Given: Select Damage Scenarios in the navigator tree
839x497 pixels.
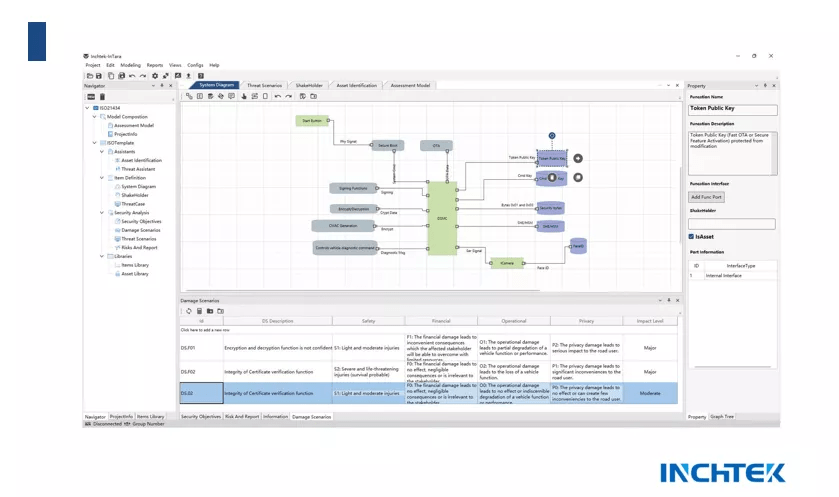Looking at the screenshot, I should (x=138, y=230).
